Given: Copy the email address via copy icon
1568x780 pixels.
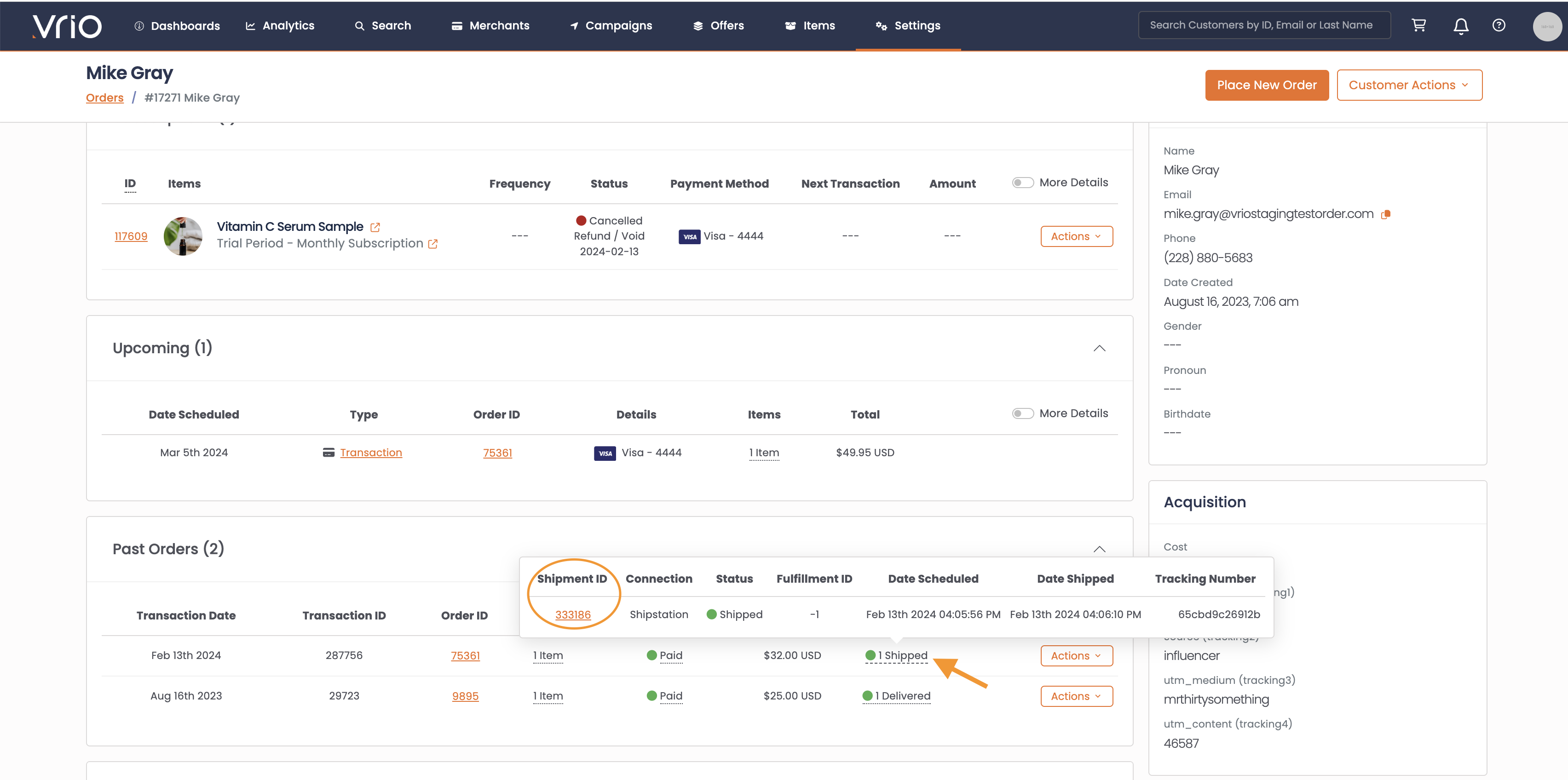Looking at the screenshot, I should [x=1386, y=214].
